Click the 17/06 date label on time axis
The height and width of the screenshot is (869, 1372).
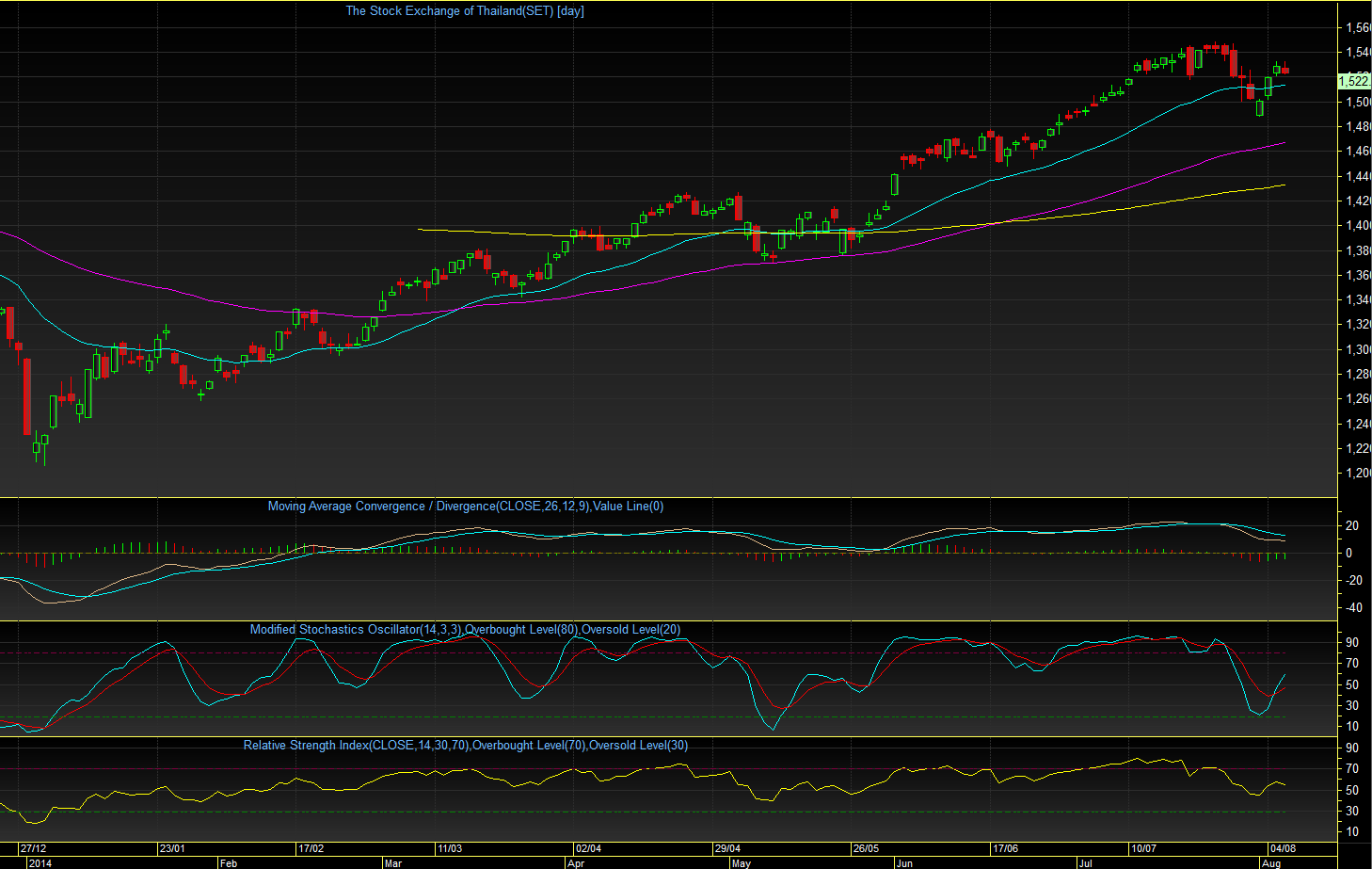tap(1005, 848)
